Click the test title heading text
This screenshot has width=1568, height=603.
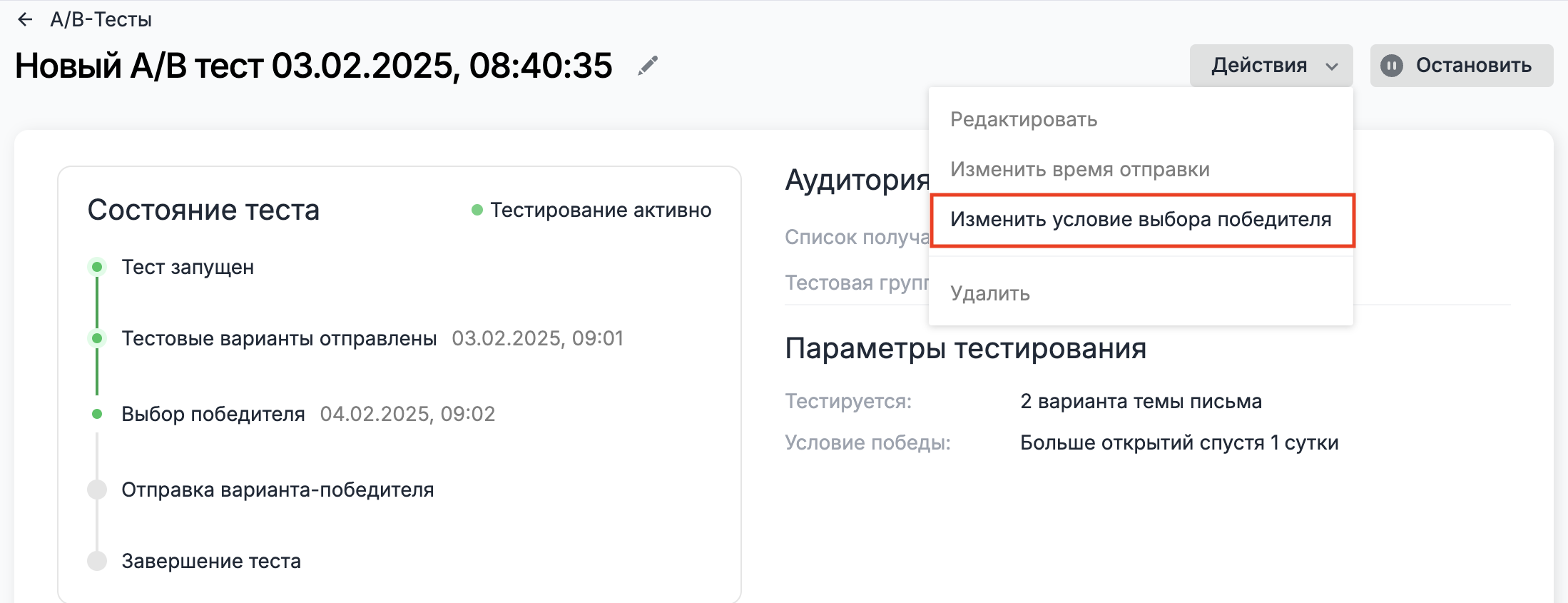314,66
